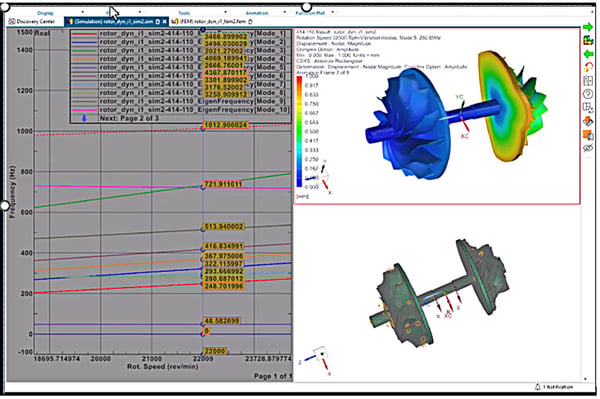Open the Tools group dropdown arrow
The height and width of the screenshot is (399, 600).
[225, 12]
